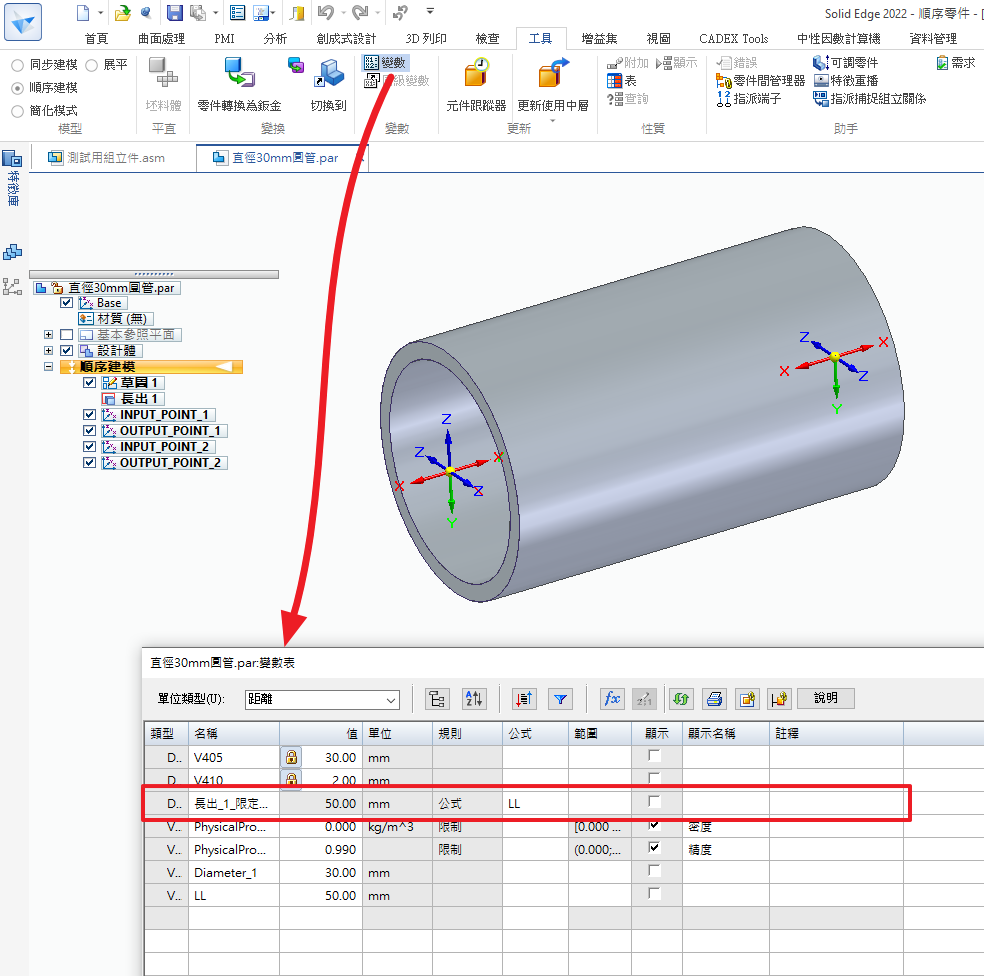Check the 顯示 box for LL variable row
This screenshot has width=984, height=976.
pos(655,893)
